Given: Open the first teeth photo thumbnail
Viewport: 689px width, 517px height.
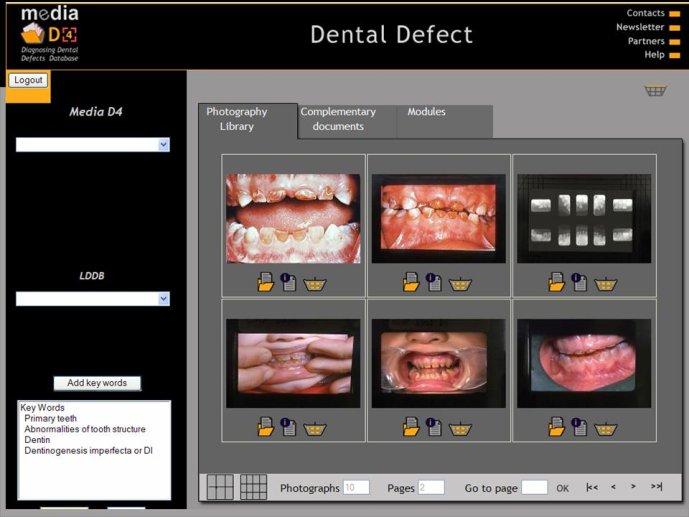Looking at the screenshot, I should tap(293, 218).
